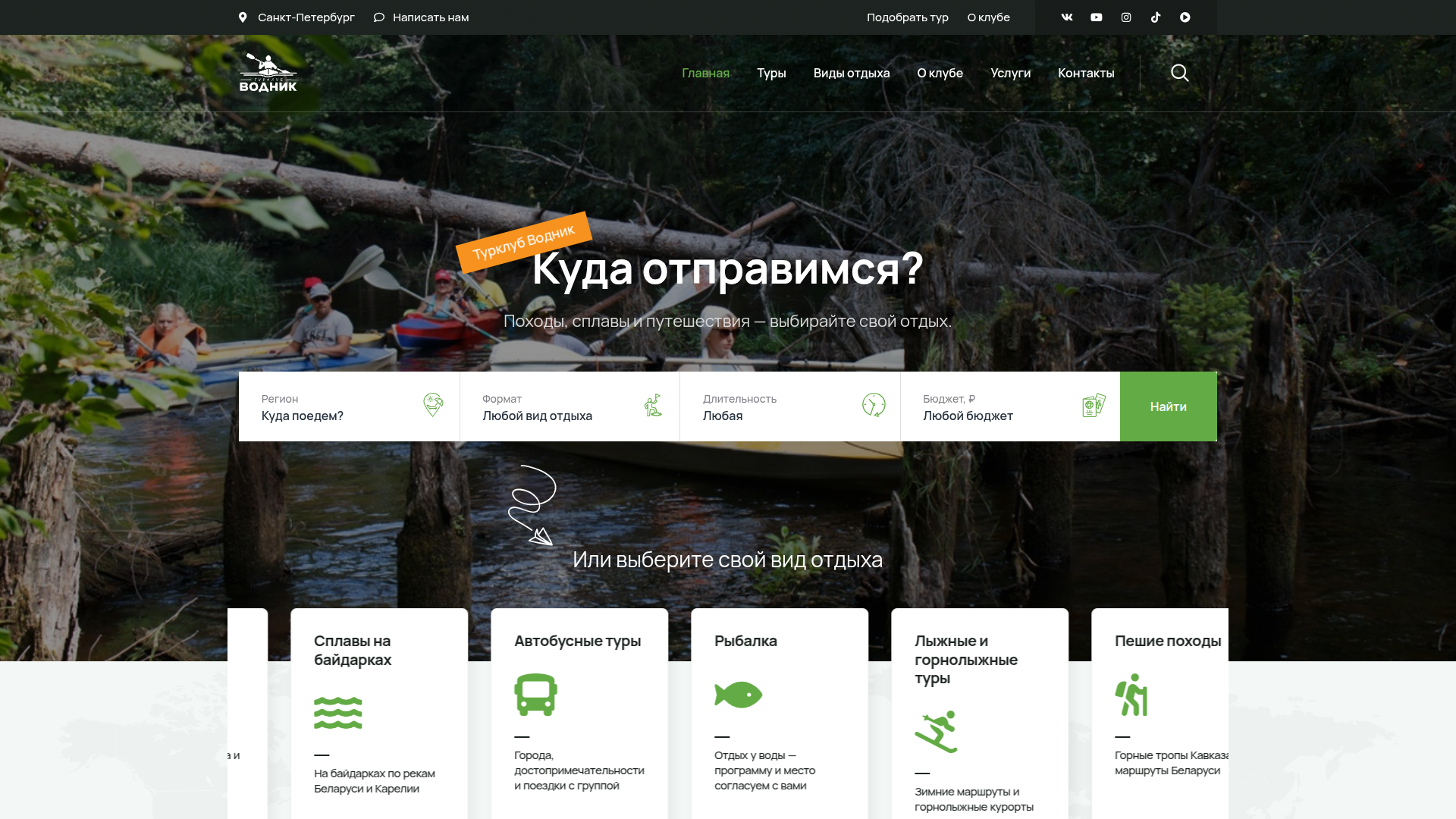
Task: Click О клубе link in top bar
Action: pyautogui.click(x=989, y=17)
